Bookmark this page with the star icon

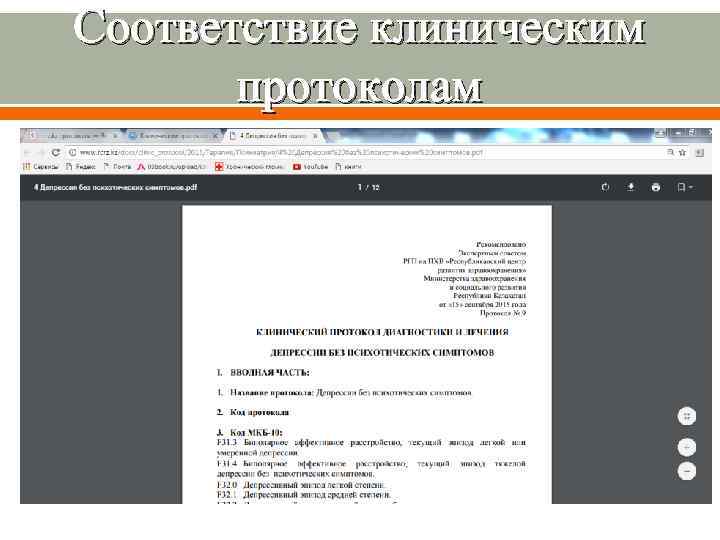(x=682, y=152)
